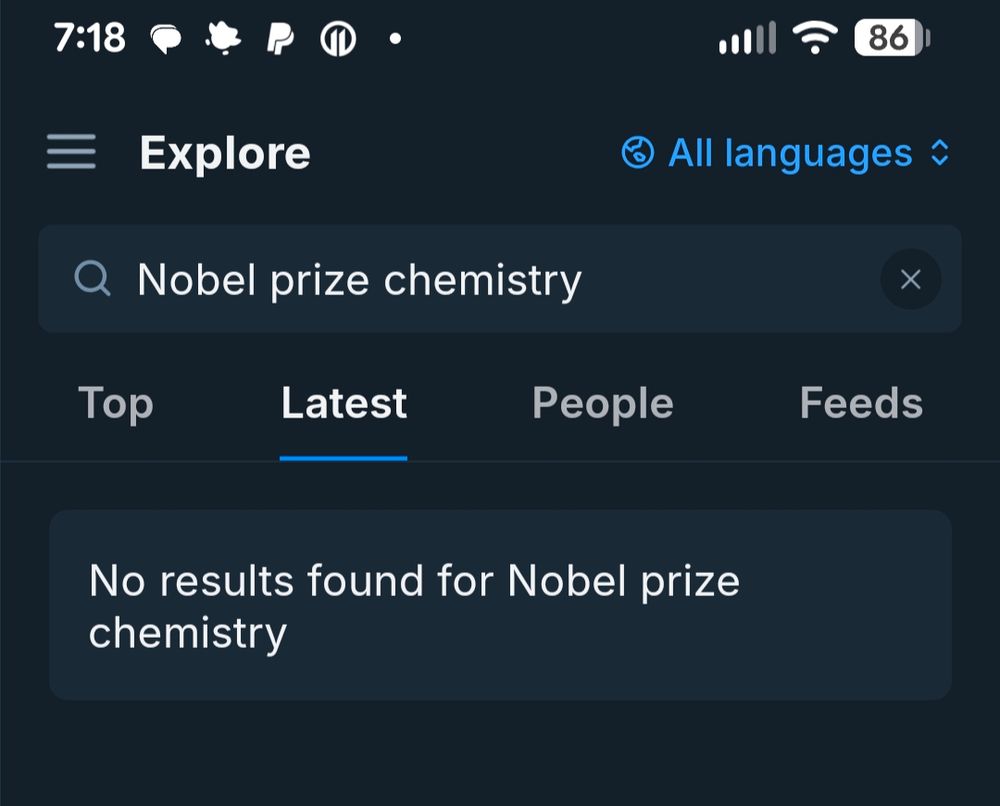Expand the language filter options
Viewport: 1000px width, 806px height.
[x=790, y=153]
